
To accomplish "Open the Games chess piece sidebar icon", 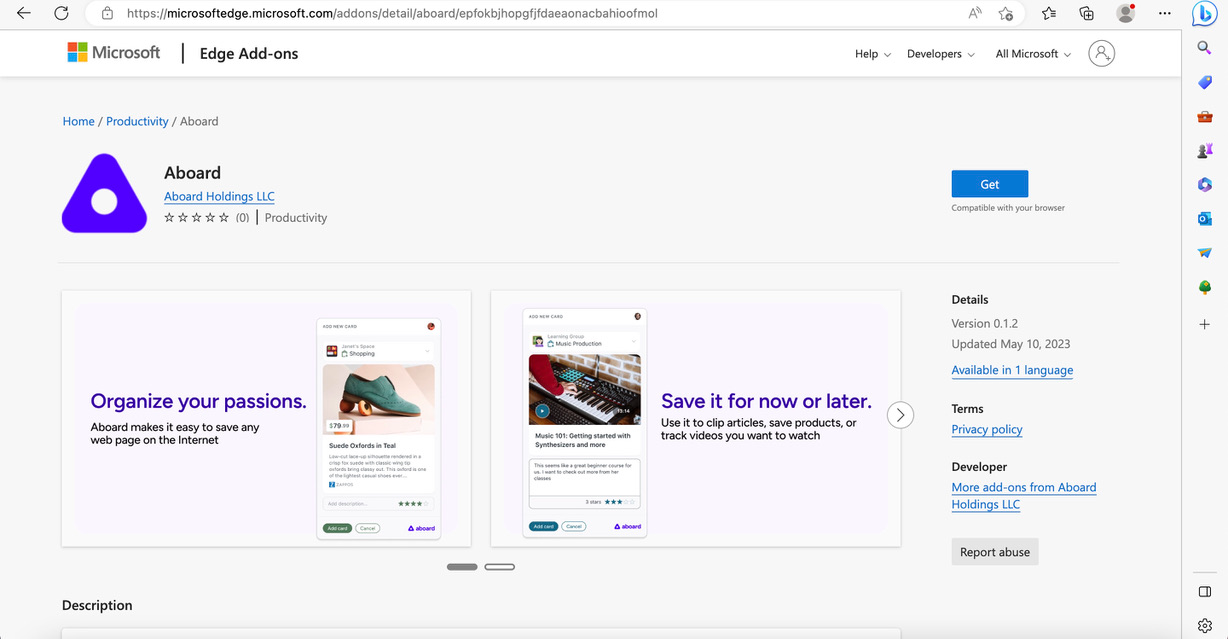I will pyautogui.click(x=1205, y=151).
